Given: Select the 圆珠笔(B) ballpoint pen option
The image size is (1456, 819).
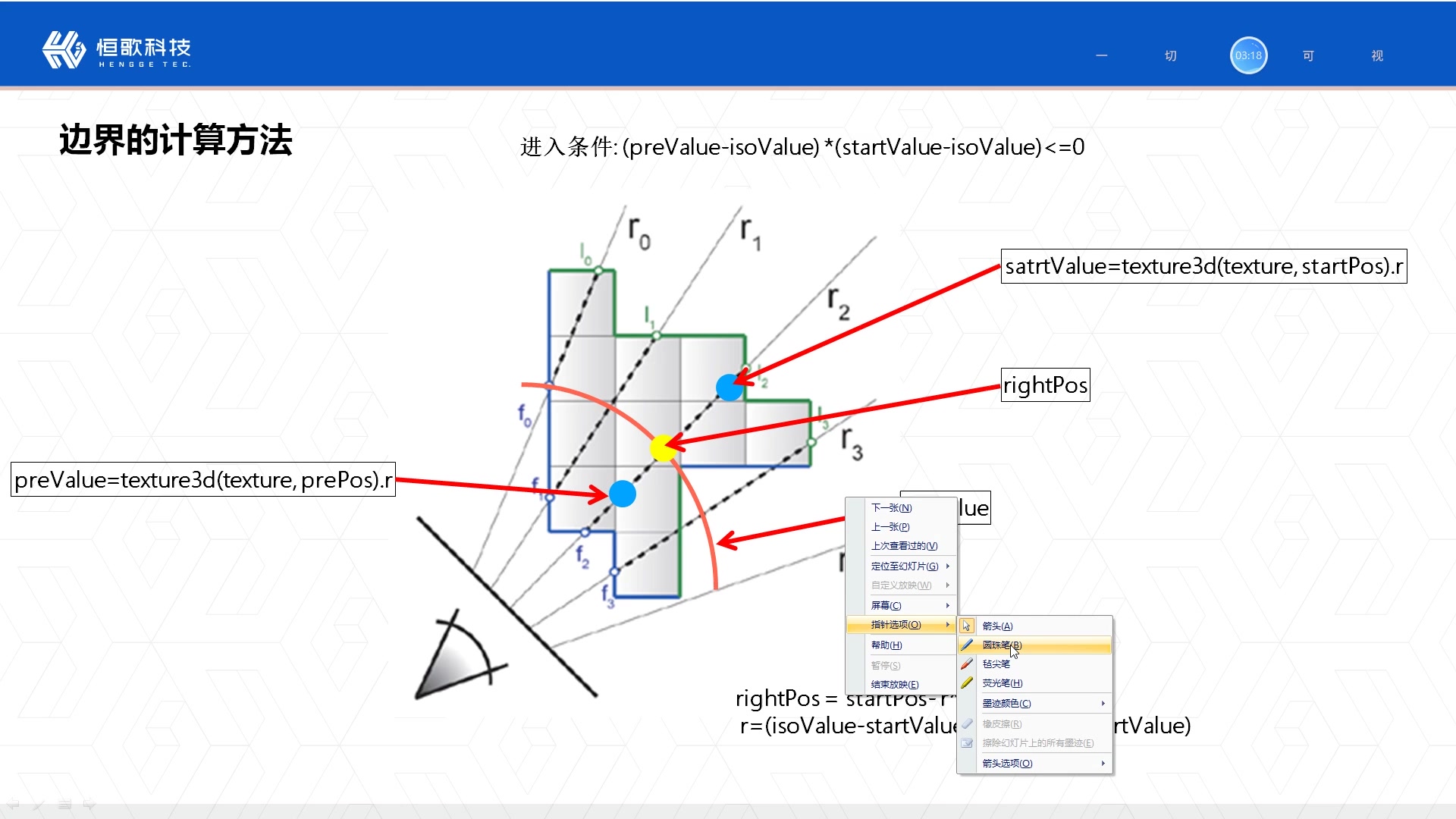Looking at the screenshot, I should pyautogui.click(x=1035, y=645).
